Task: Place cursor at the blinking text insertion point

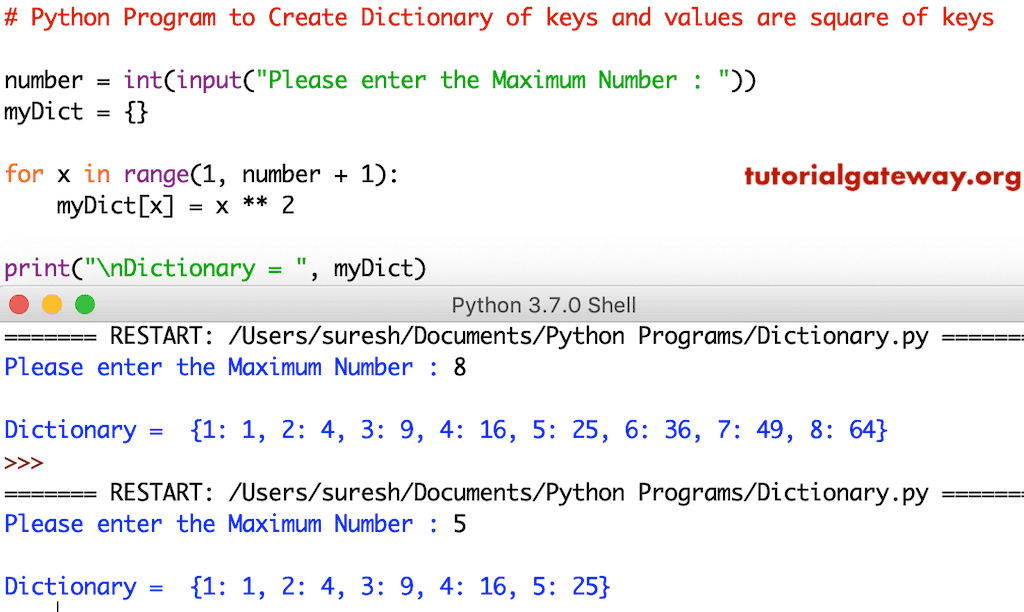Action: pos(57,606)
